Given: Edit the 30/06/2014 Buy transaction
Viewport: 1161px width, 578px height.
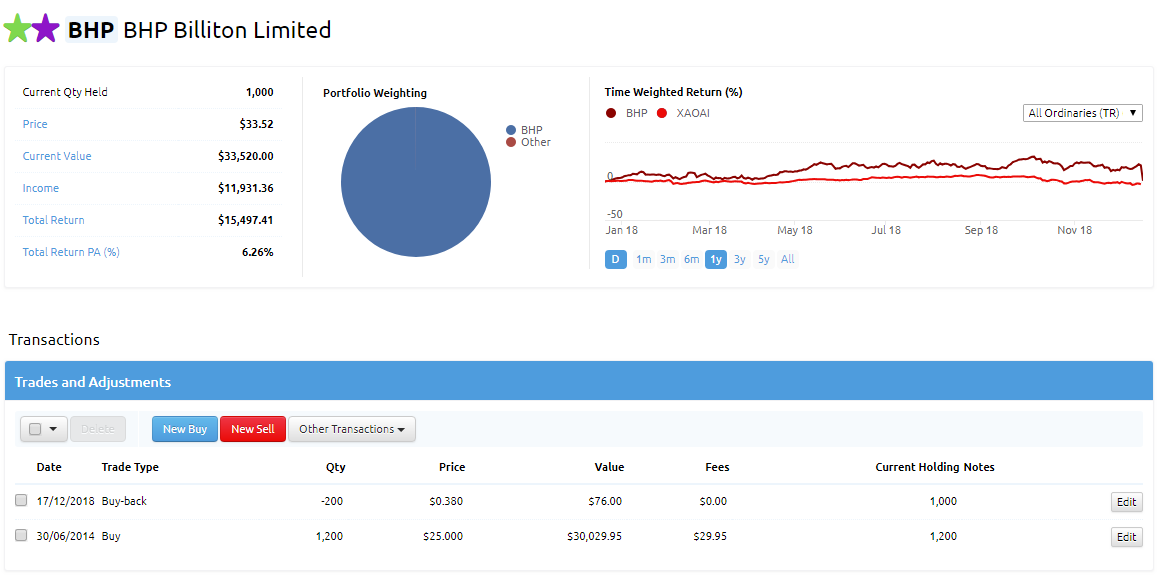Looking at the screenshot, I should (x=1126, y=537).
